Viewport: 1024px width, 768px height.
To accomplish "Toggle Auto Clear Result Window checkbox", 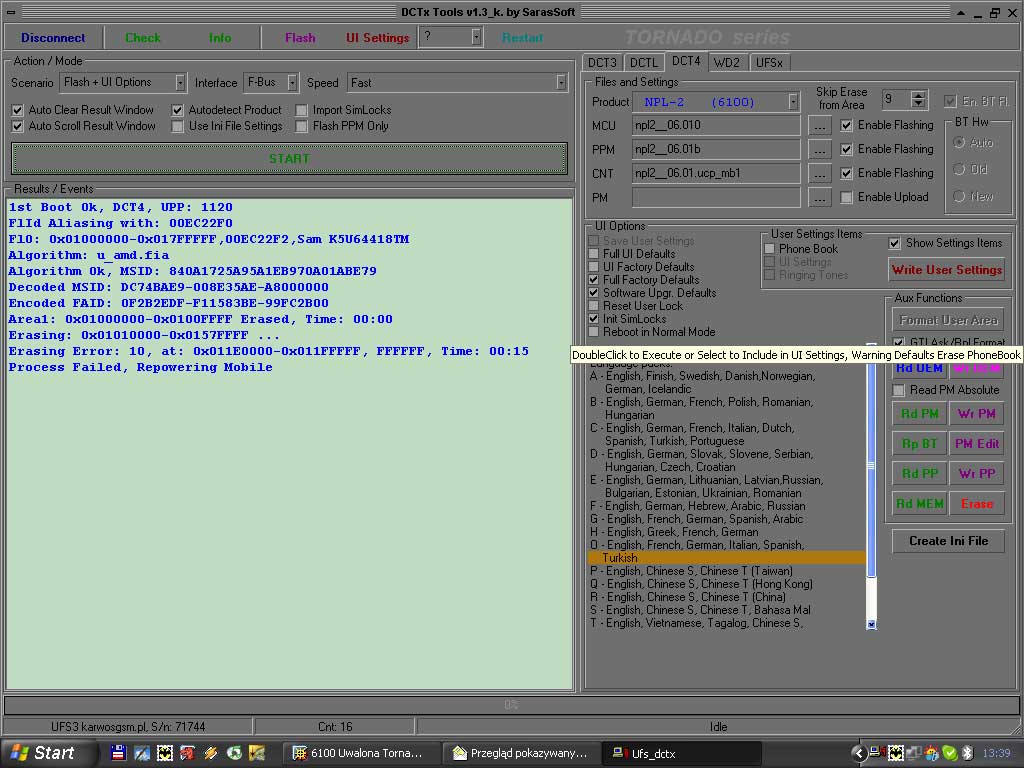I will 18,110.
